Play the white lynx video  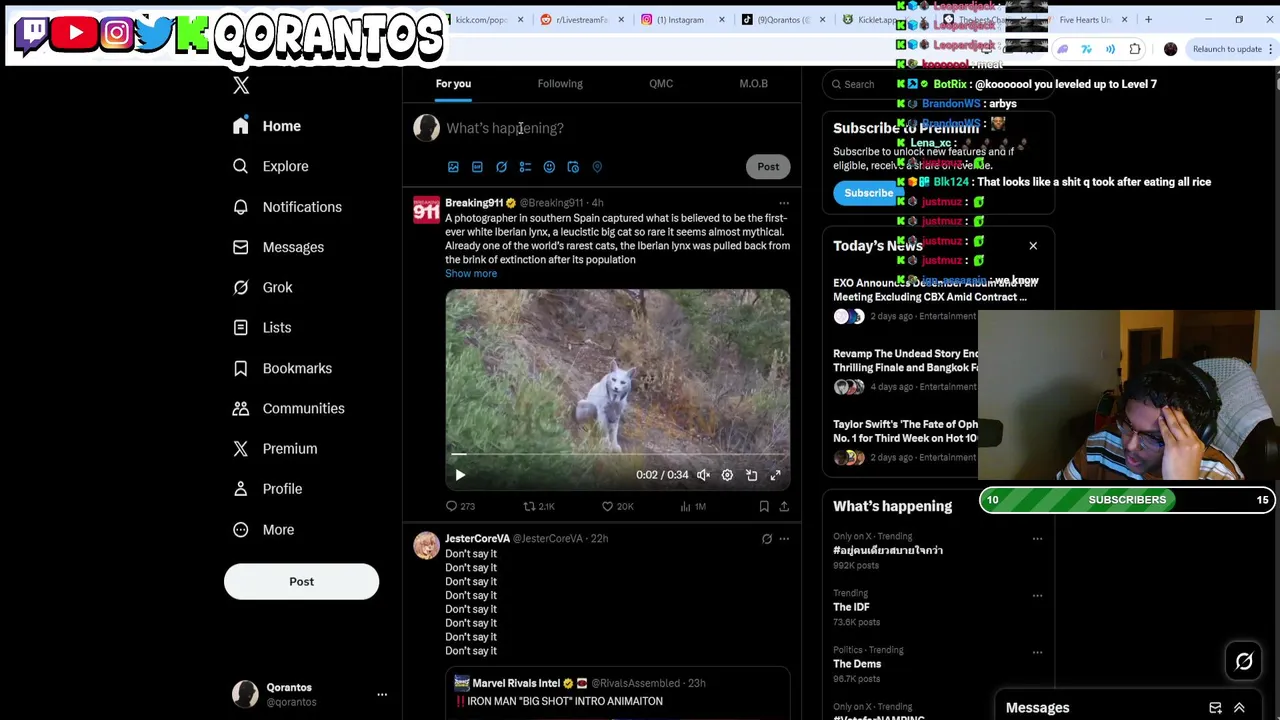[460, 475]
